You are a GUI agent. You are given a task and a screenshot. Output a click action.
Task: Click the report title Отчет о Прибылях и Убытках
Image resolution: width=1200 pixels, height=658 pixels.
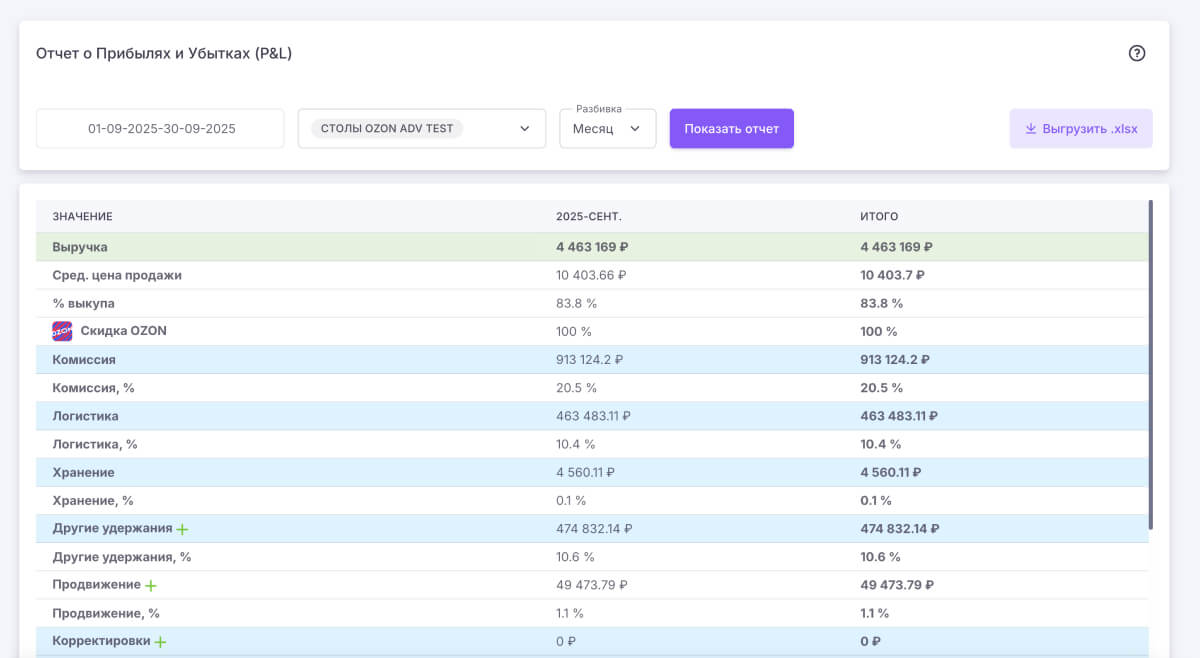pos(164,53)
